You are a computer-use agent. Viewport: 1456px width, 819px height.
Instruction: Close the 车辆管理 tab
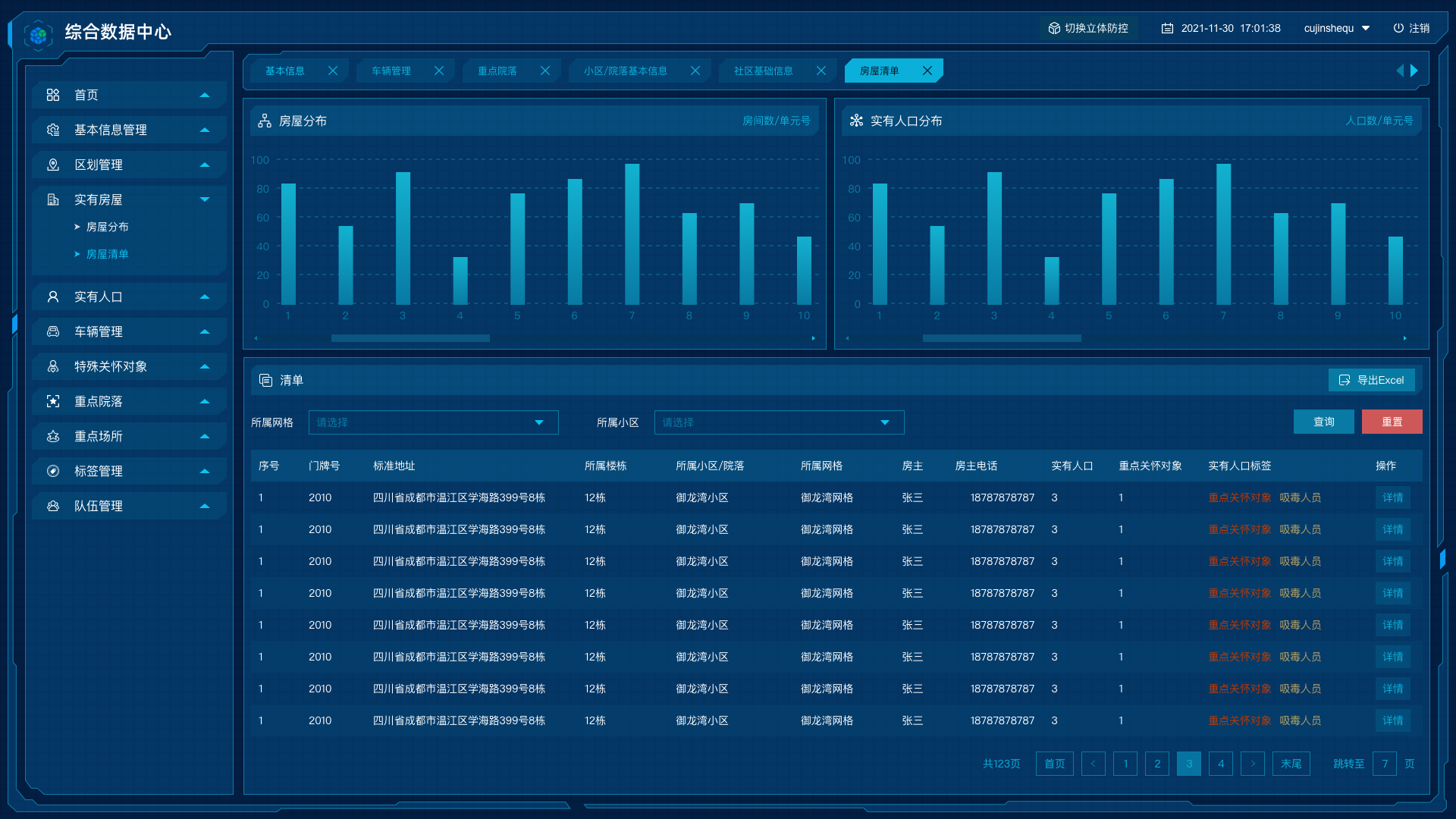pos(439,71)
